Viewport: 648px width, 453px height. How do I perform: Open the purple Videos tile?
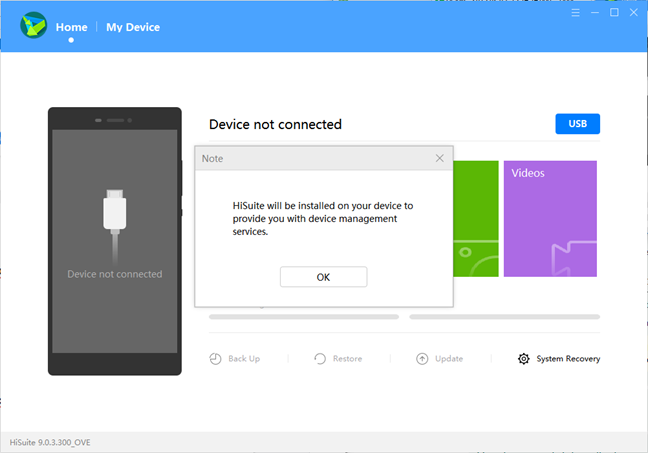pyautogui.click(x=550, y=219)
